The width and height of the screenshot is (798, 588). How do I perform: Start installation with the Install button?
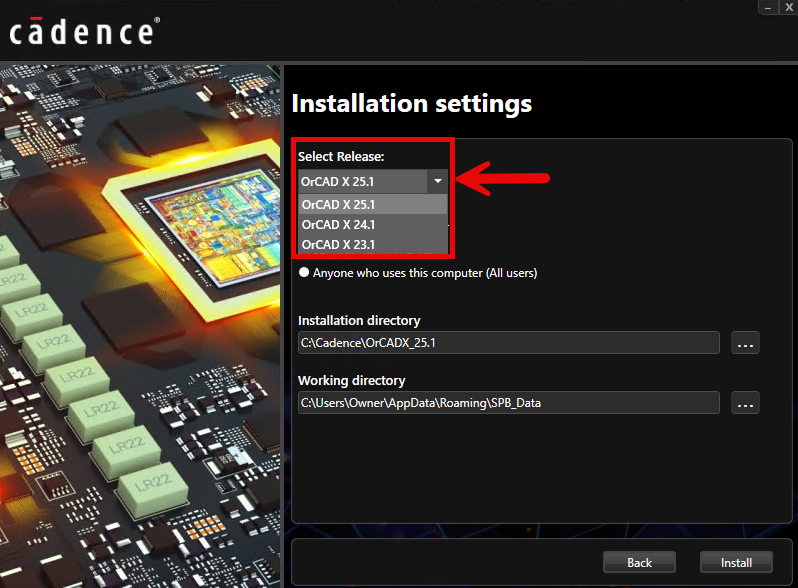(x=736, y=562)
